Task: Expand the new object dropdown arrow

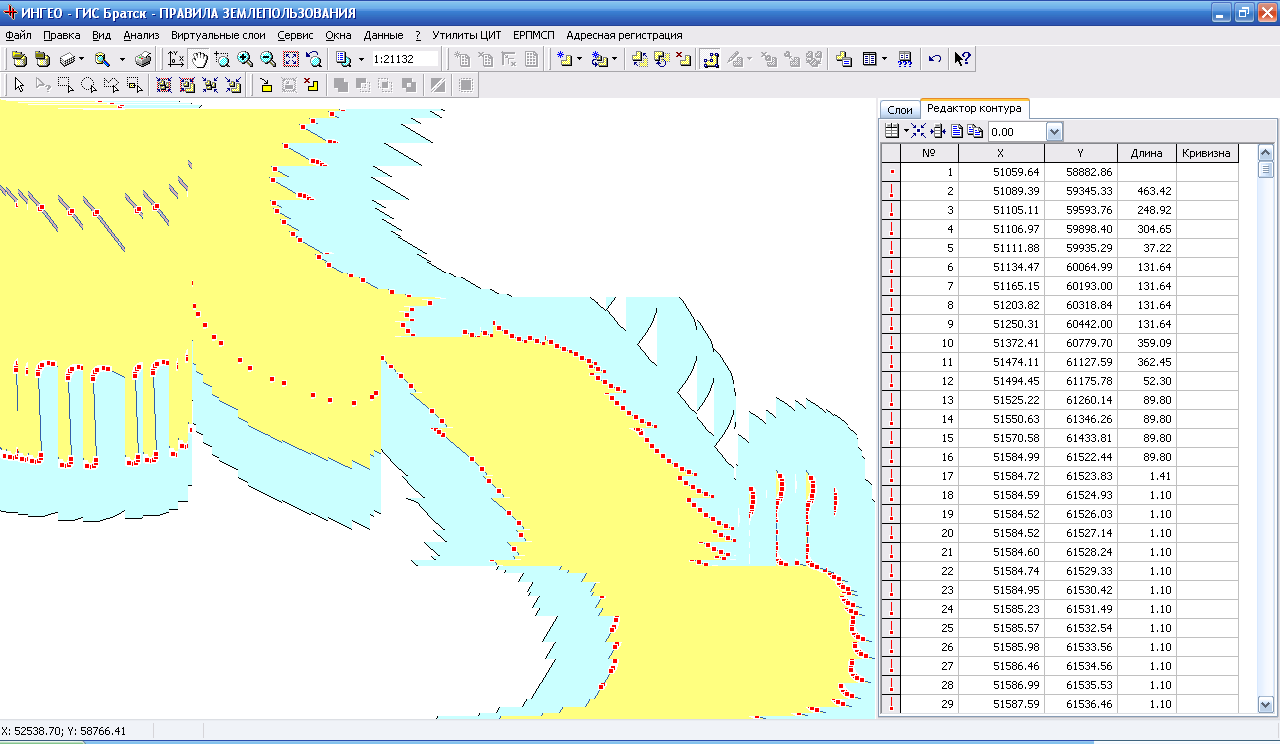Action: (579, 59)
